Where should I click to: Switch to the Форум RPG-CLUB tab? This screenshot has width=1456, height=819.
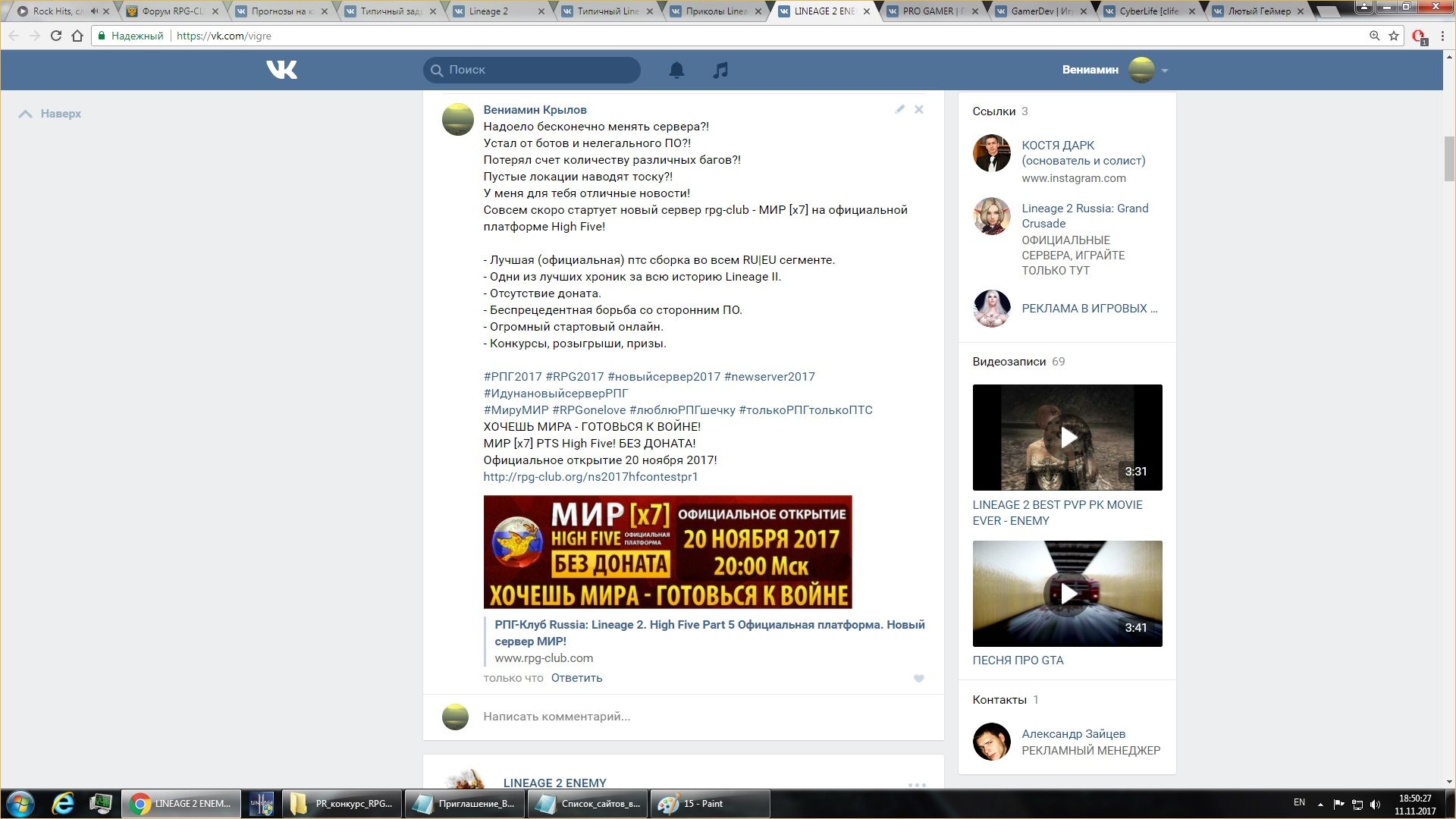[x=172, y=11]
